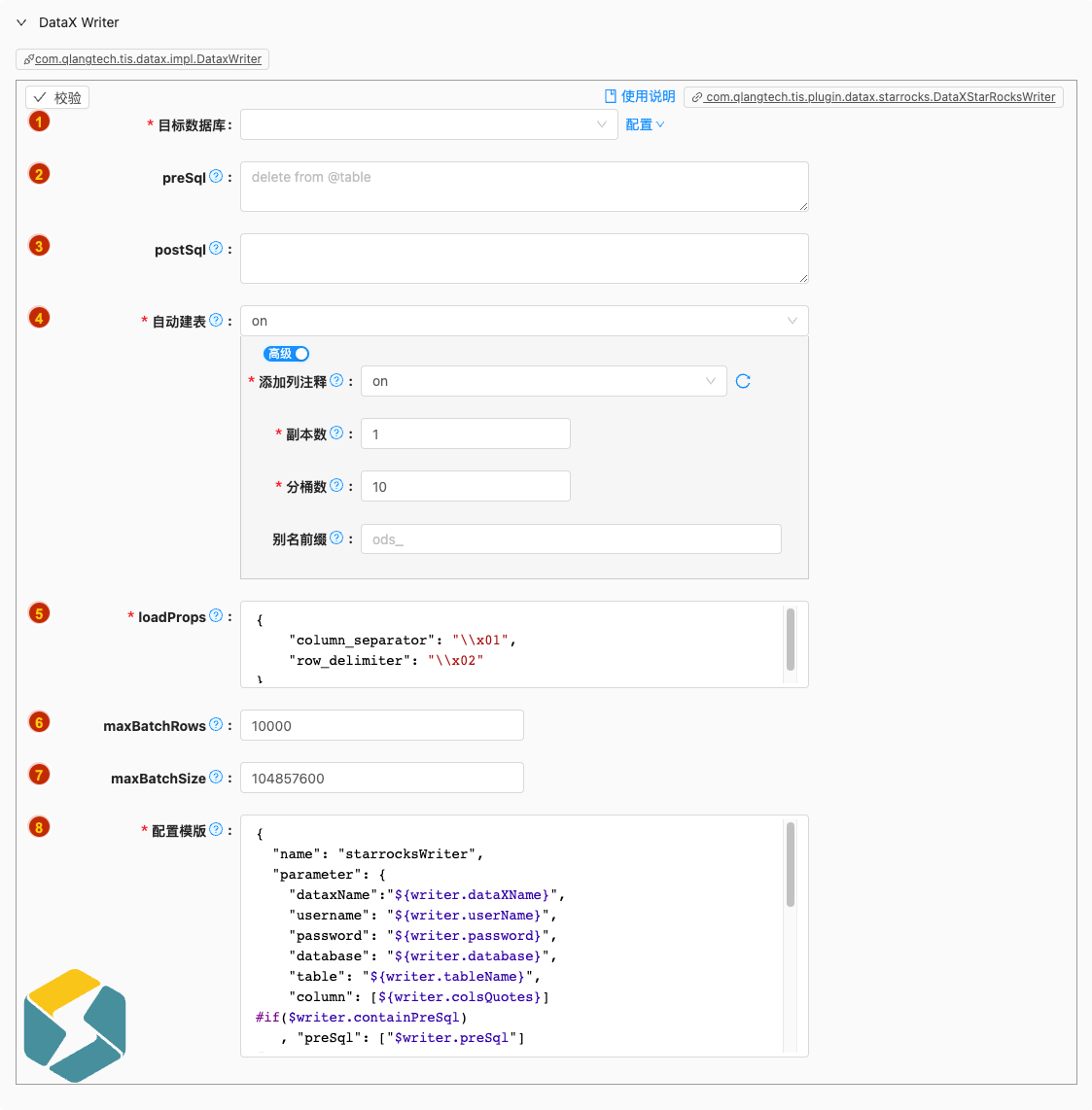Viewport: 1092px width, 1110px height.
Task: Toggle the 高级 advanced switch
Action: coord(286,354)
